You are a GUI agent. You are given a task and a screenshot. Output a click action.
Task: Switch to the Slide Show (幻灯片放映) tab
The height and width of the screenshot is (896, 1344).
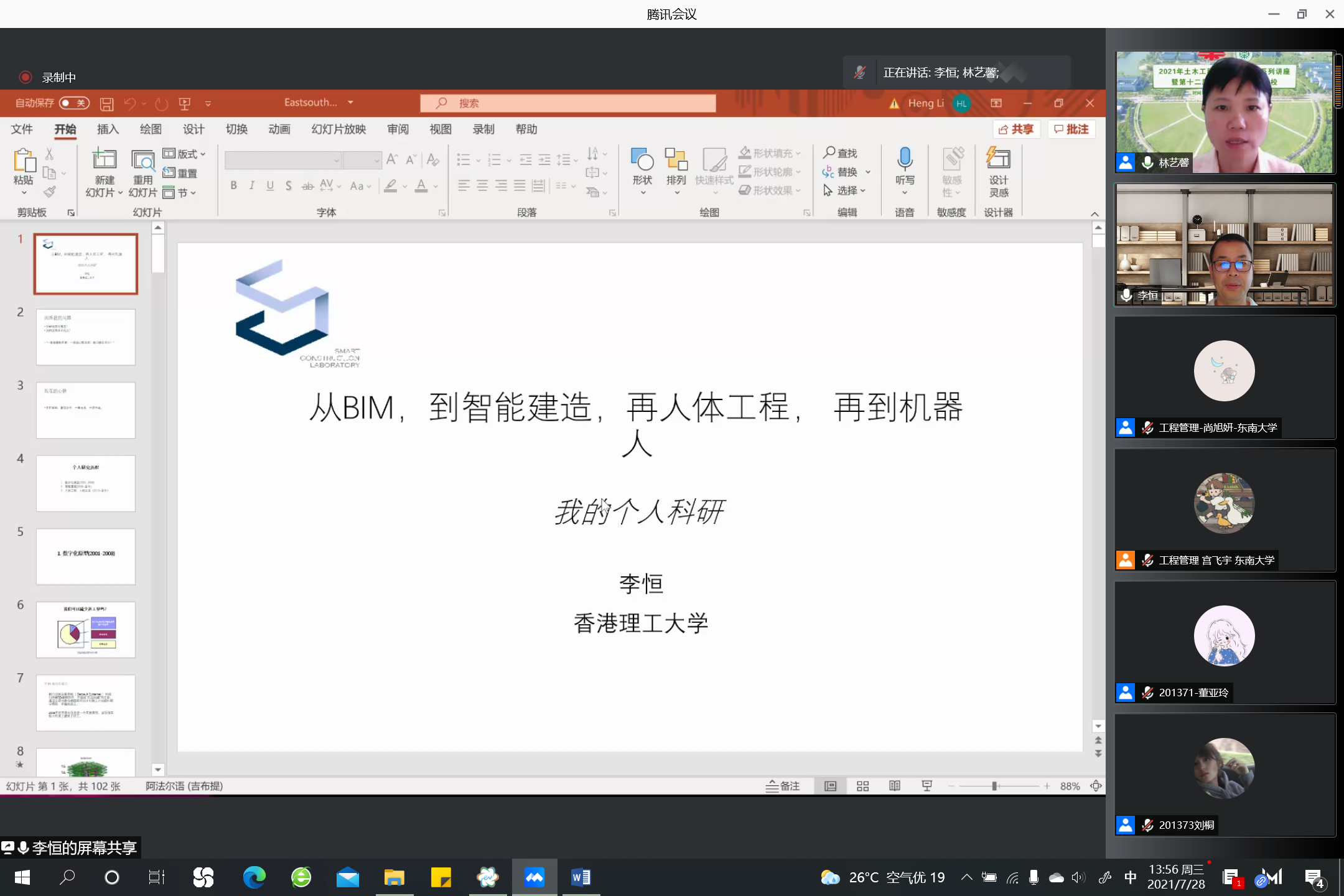338,129
